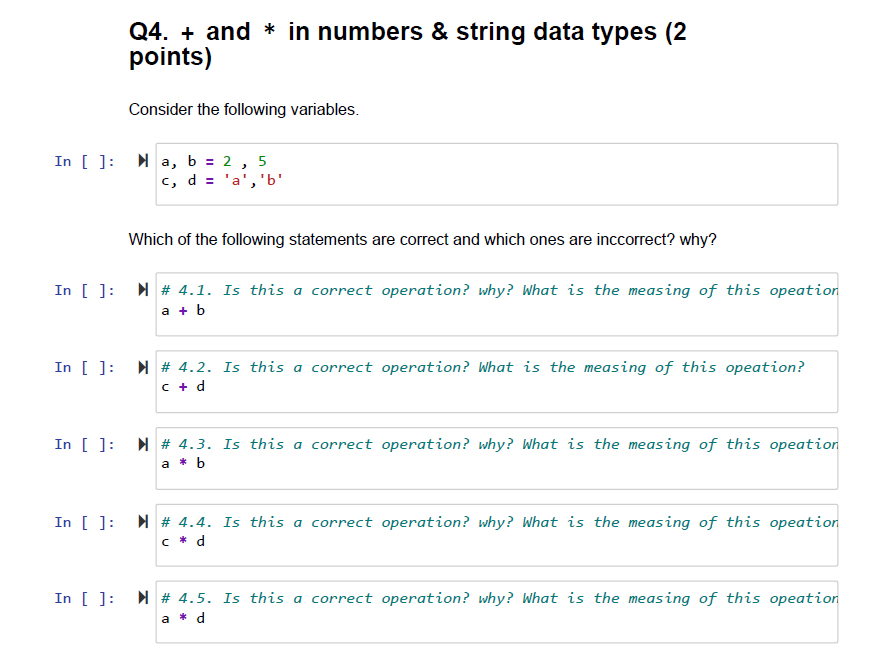The height and width of the screenshot is (664, 878).
Task: Click the run icon next to the c * d cell
Action: (142, 521)
